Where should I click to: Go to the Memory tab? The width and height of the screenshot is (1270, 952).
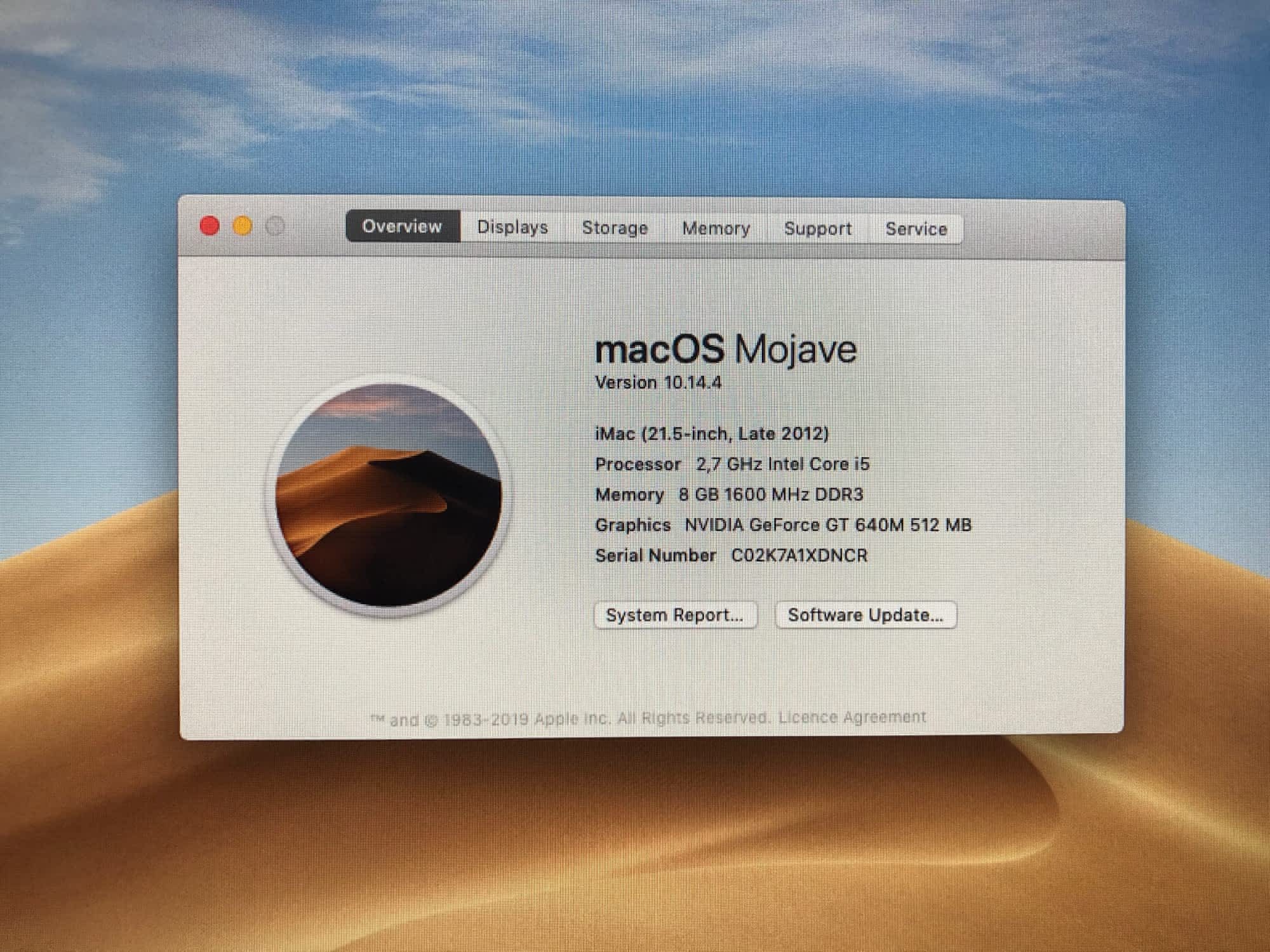716,228
